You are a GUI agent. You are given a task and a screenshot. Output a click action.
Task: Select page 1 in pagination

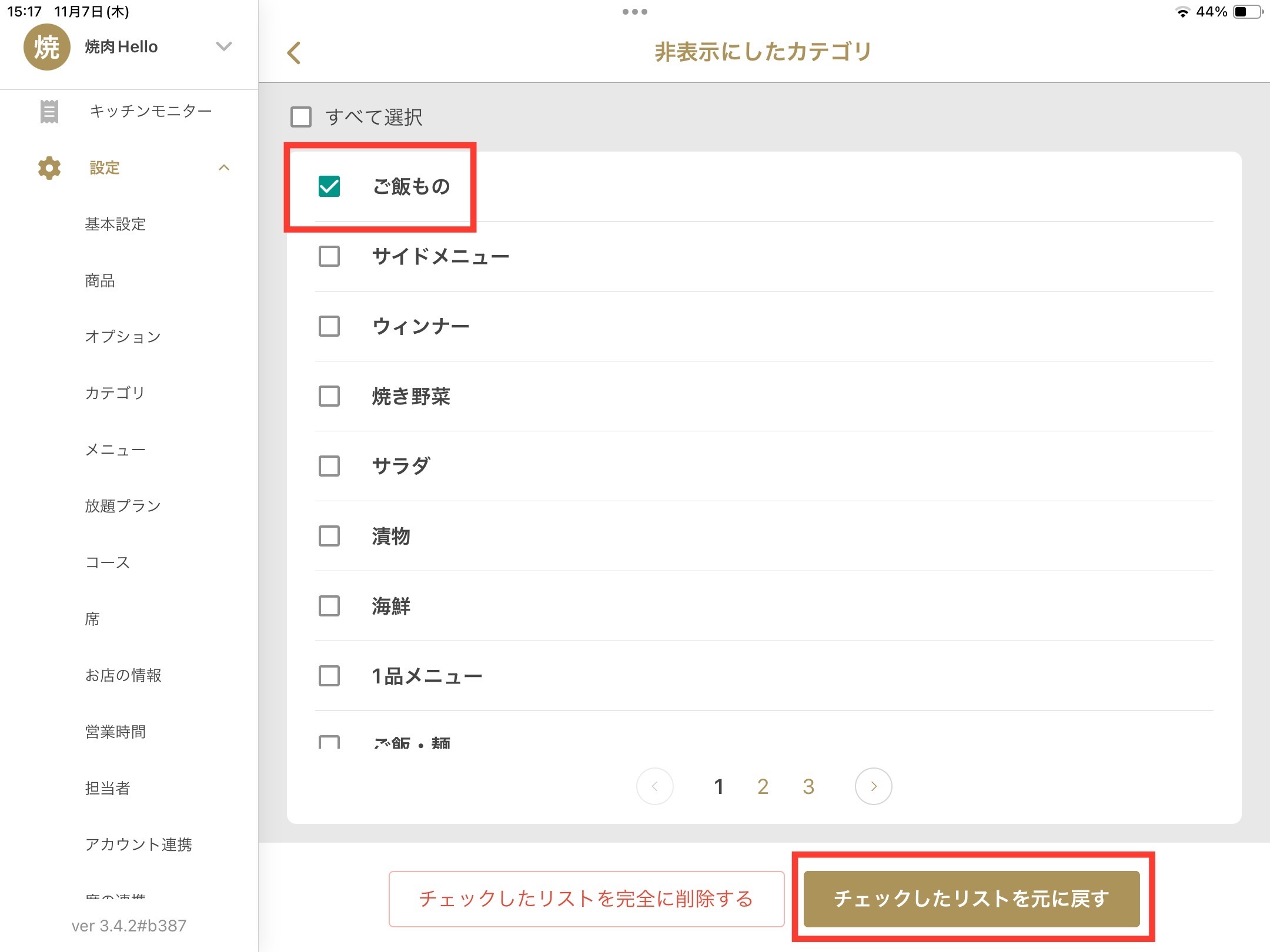tap(718, 786)
